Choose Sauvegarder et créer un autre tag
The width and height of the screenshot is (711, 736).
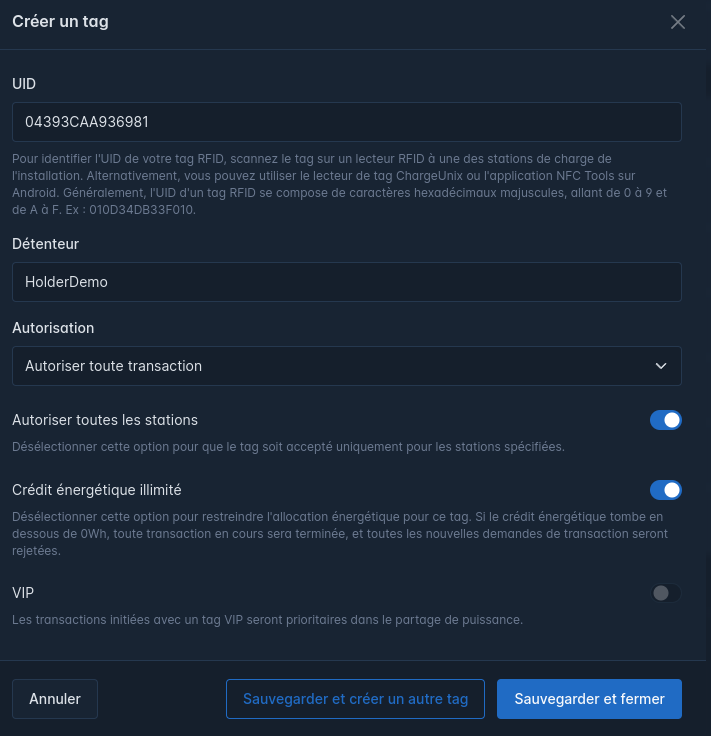click(355, 699)
